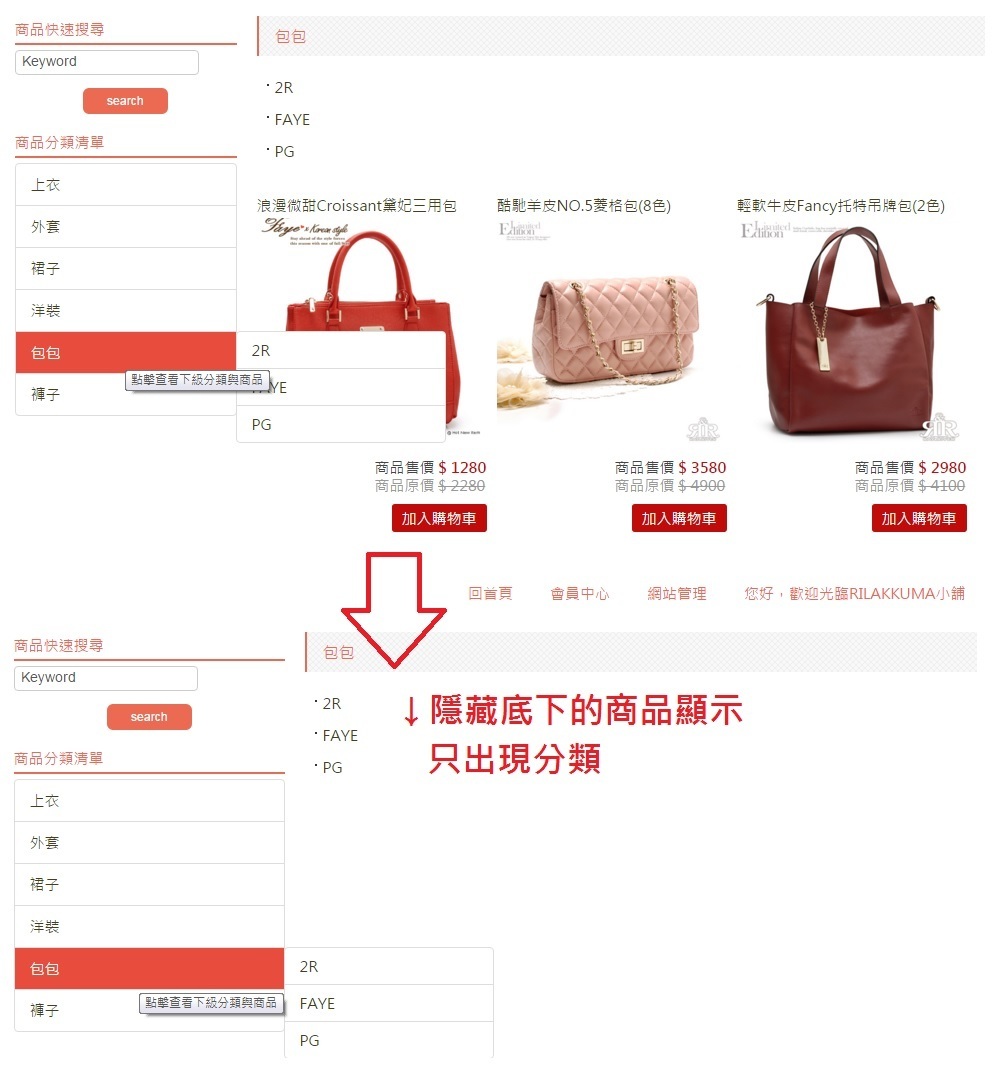Open the 網站管理 site management link
The height and width of the screenshot is (1083, 1008).
677,593
